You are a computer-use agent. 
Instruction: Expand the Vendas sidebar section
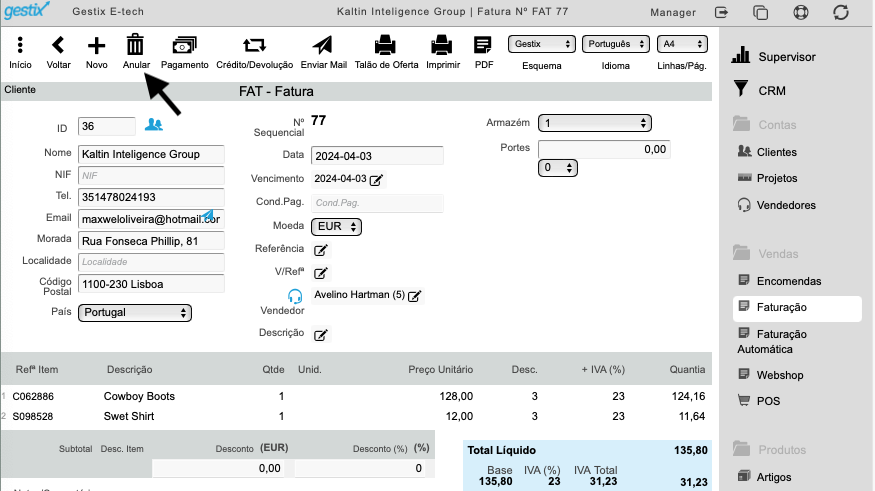pyautogui.click(x=778, y=254)
